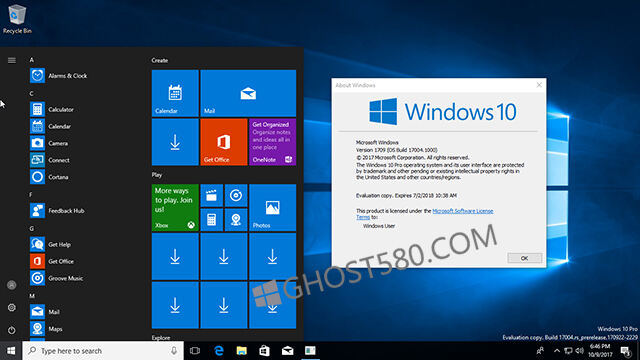This screenshot has height=360, width=640.
Task: Expand the Start menu hamburger navigation
Action: [12, 60]
